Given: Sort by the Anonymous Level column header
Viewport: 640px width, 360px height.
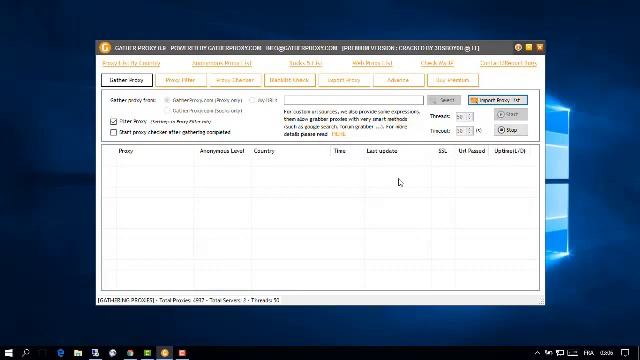Looking at the screenshot, I should (x=222, y=151).
